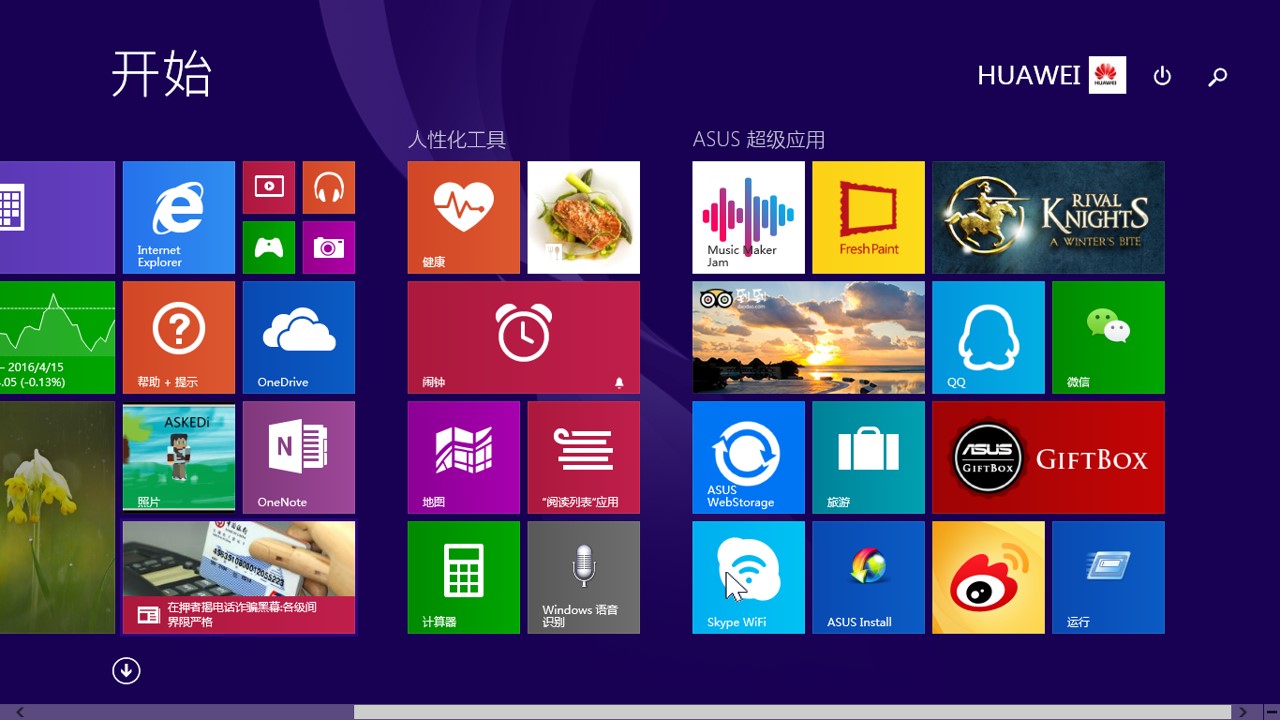Click the horizontal scrollbar right arrow
This screenshot has height=720, width=1280.
(1243, 712)
